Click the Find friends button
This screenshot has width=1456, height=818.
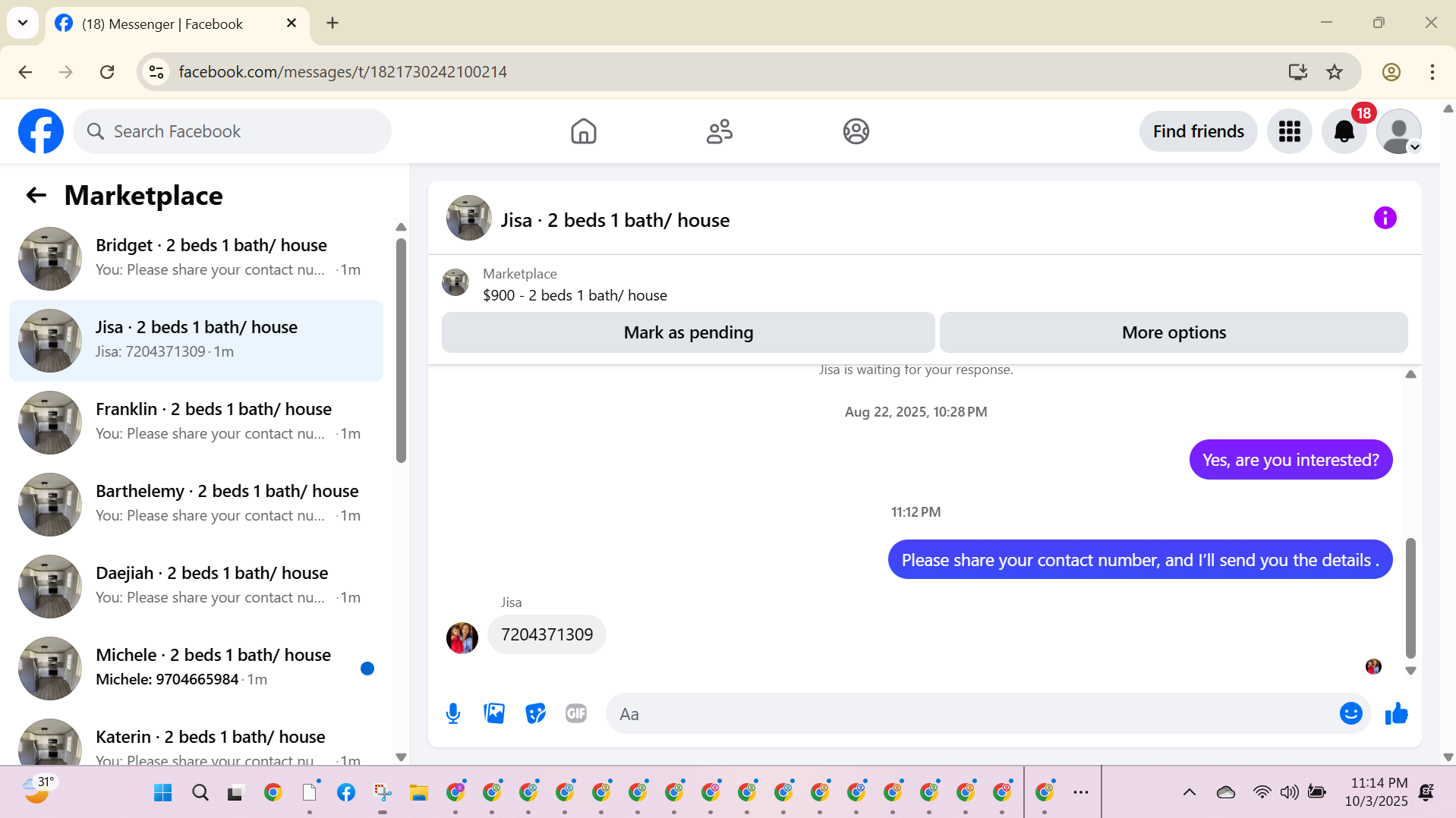point(1198,131)
